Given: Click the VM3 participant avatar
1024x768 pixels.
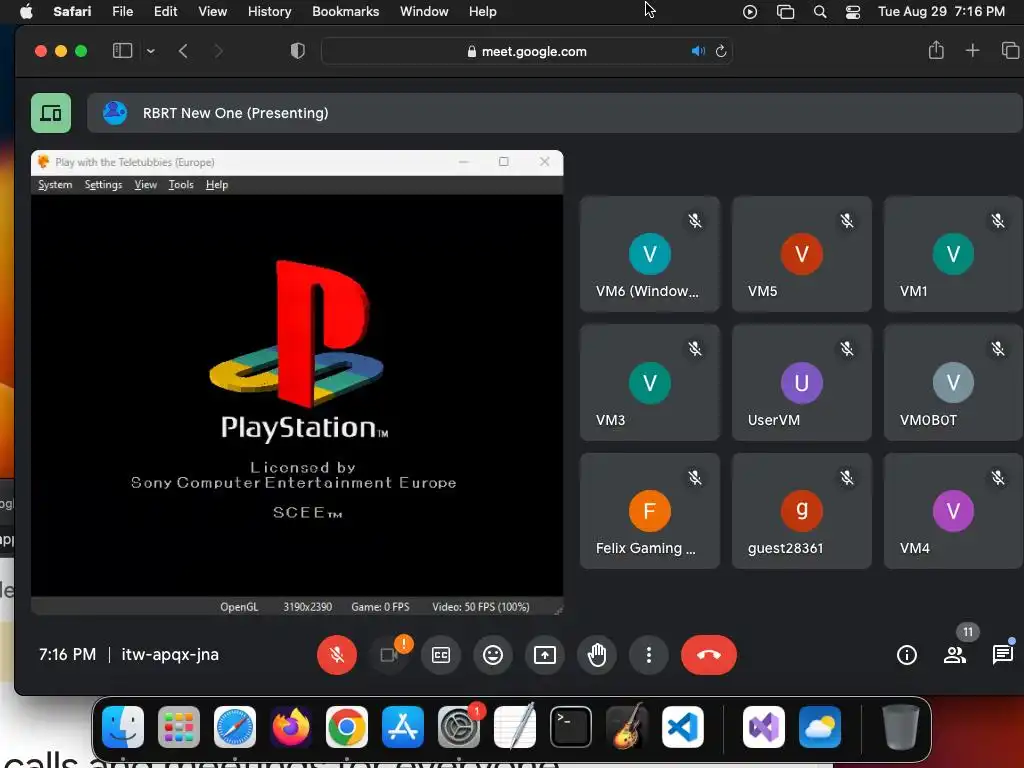Looking at the screenshot, I should [x=650, y=383].
